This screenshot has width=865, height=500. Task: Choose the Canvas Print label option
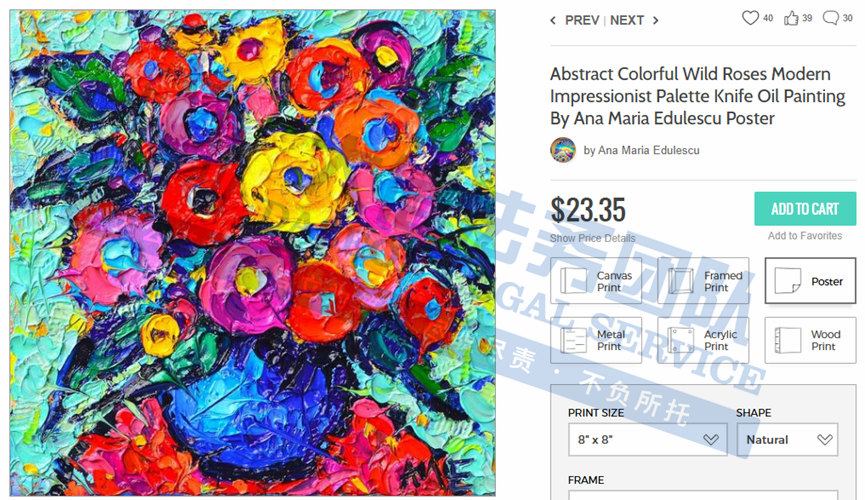pyautogui.click(x=614, y=281)
